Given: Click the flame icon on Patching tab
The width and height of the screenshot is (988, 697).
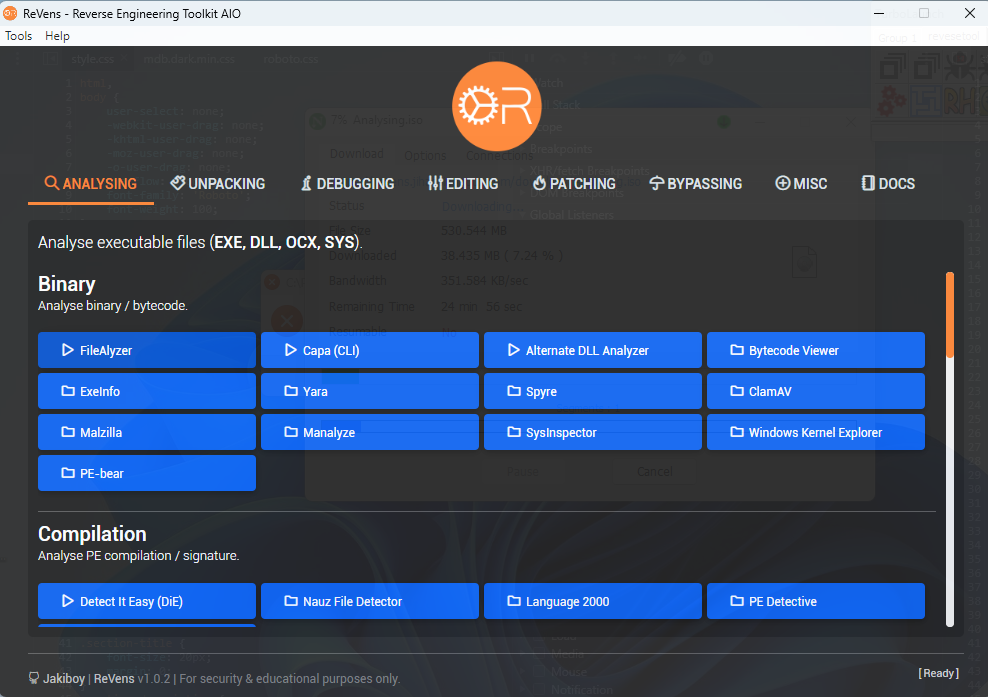Looking at the screenshot, I should pyautogui.click(x=539, y=183).
